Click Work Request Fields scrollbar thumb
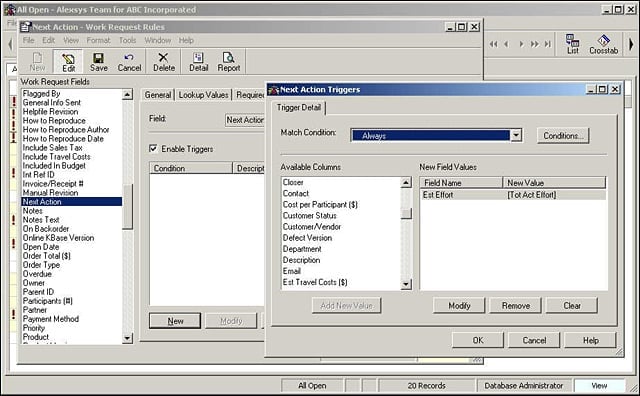The image size is (640, 396). coord(127,206)
